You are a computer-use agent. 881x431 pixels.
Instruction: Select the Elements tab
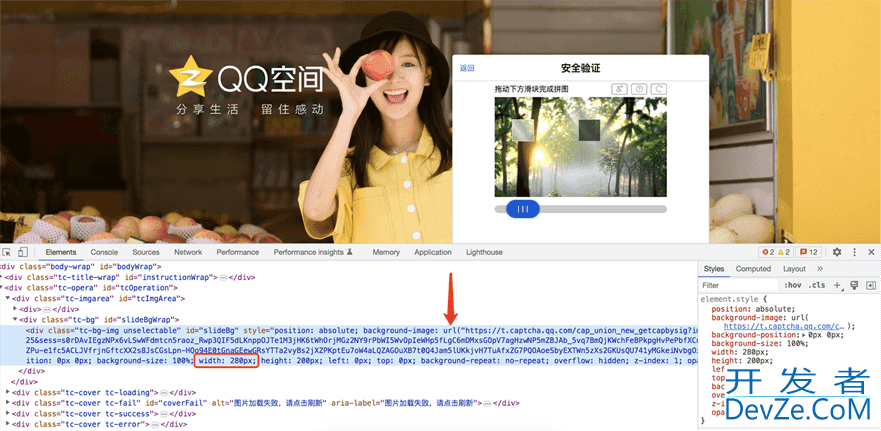click(x=61, y=252)
